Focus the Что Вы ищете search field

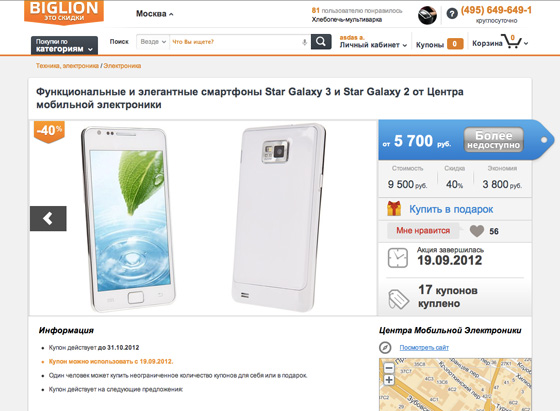coord(236,42)
